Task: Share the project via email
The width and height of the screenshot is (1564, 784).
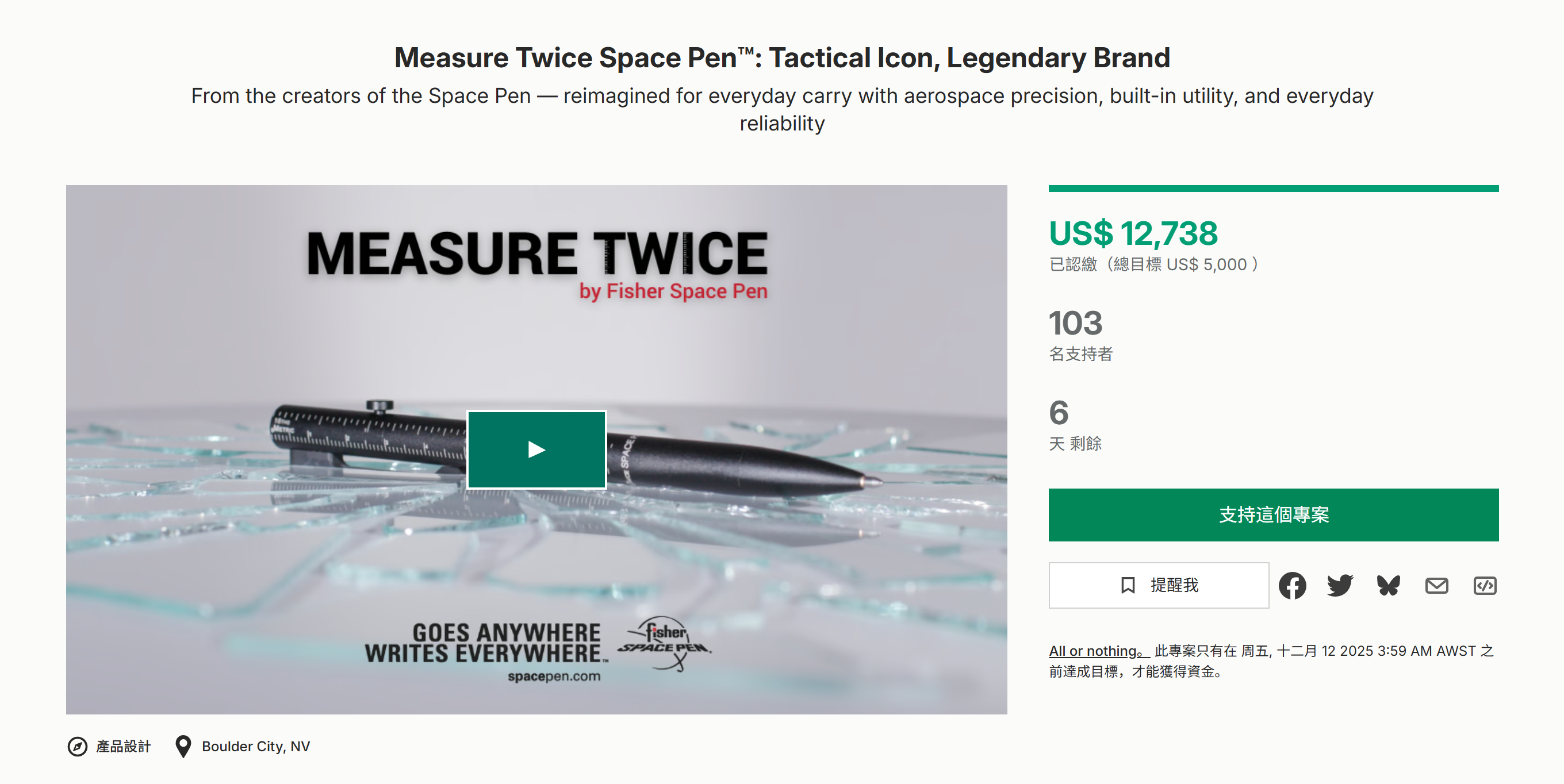Action: tap(1436, 585)
